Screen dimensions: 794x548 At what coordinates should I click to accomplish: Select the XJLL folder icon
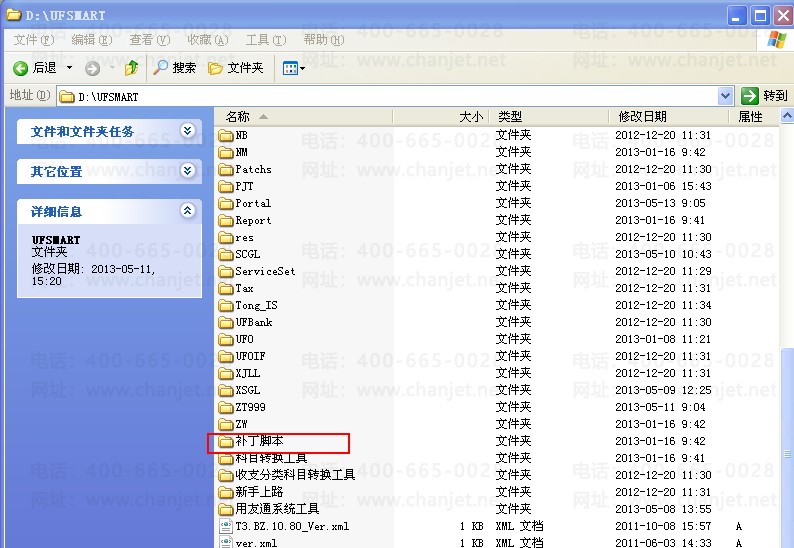226,374
